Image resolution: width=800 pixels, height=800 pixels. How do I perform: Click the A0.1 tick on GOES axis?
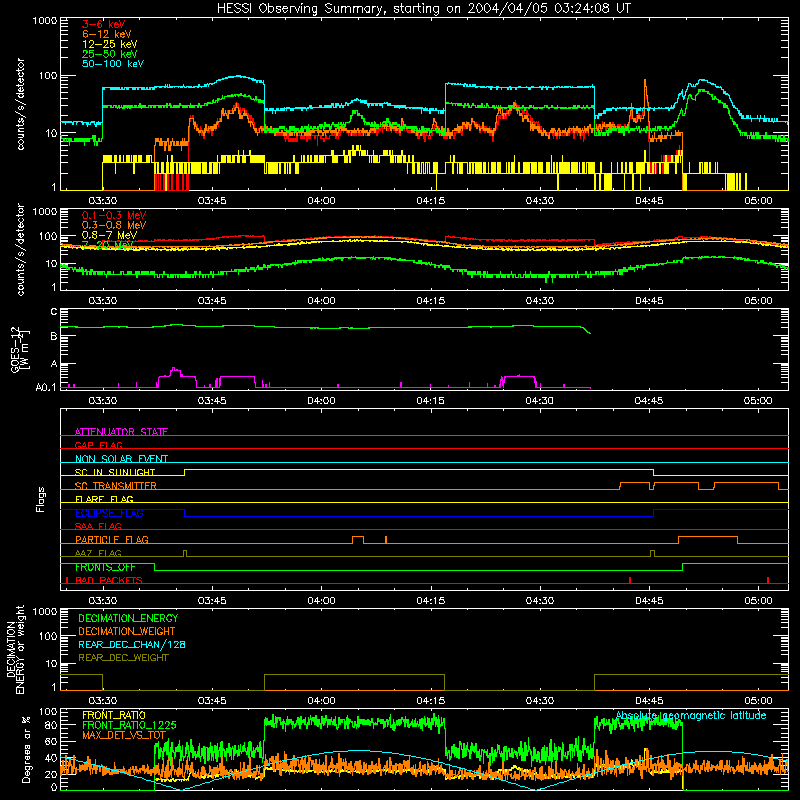pos(46,387)
